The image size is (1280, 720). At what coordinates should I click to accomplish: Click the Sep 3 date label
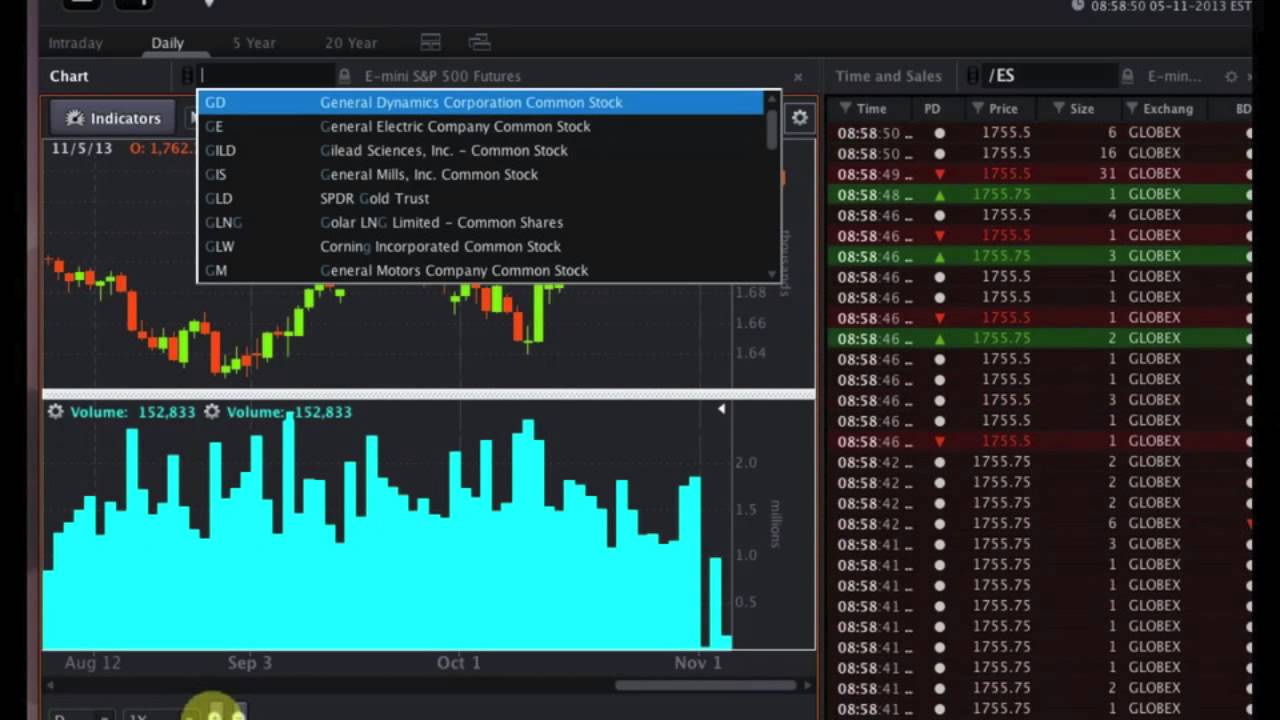pos(250,663)
